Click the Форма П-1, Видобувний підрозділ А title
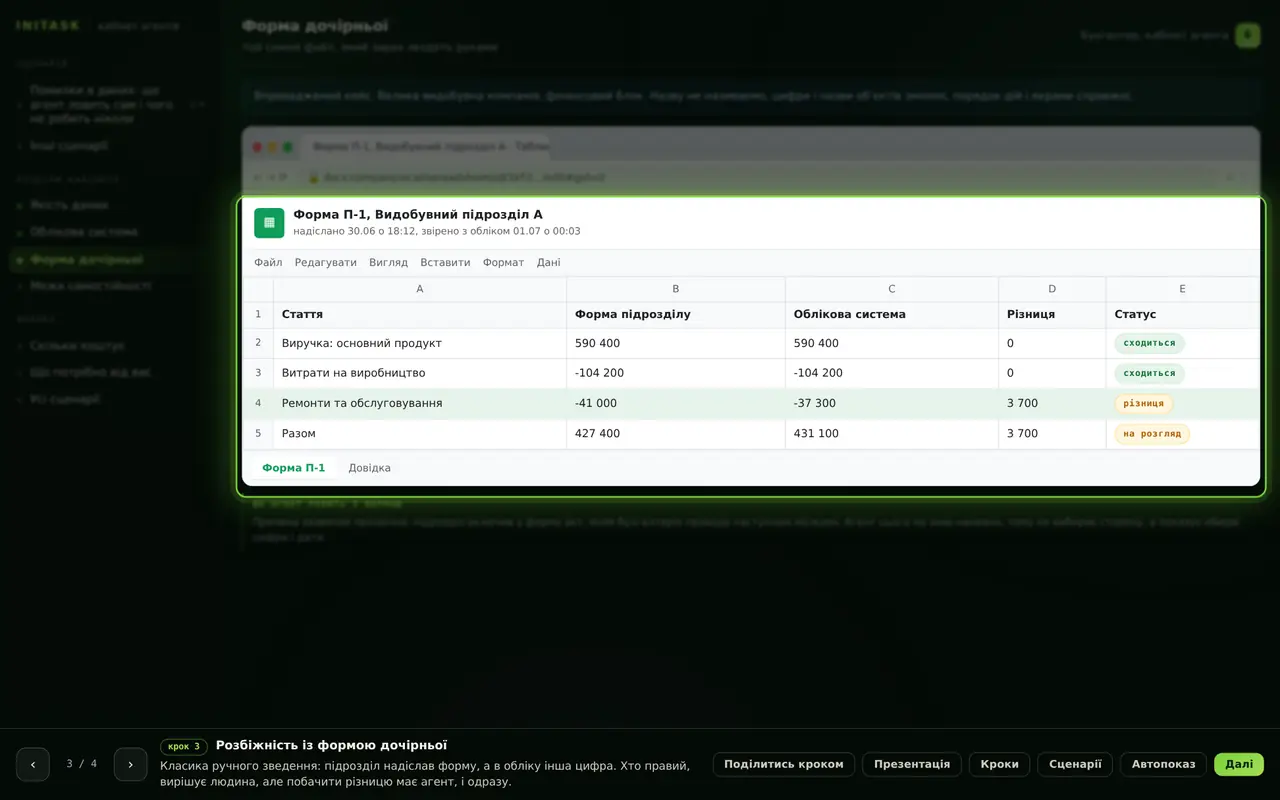This screenshot has width=1280, height=800. [x=418, y=214]
